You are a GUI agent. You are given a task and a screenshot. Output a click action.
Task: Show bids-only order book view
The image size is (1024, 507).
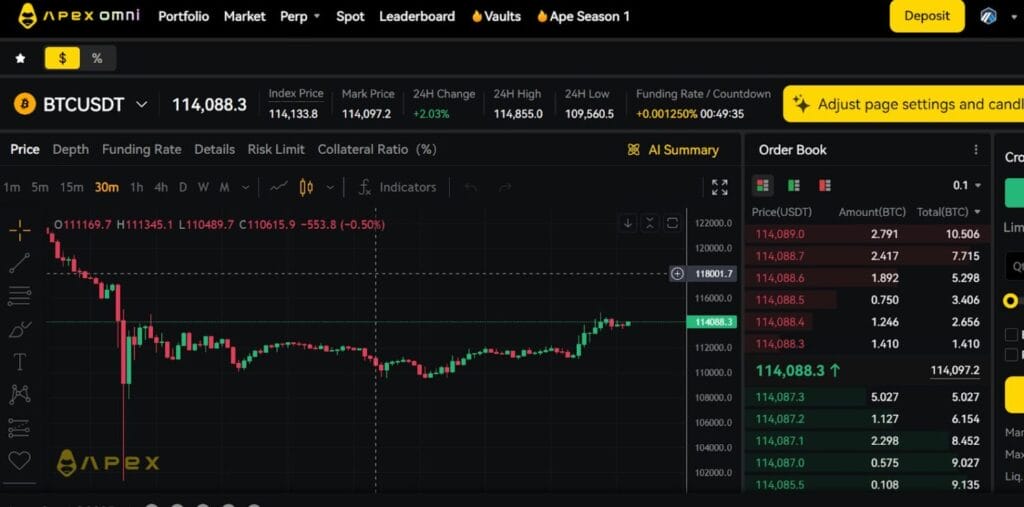(x=793, y=186)
